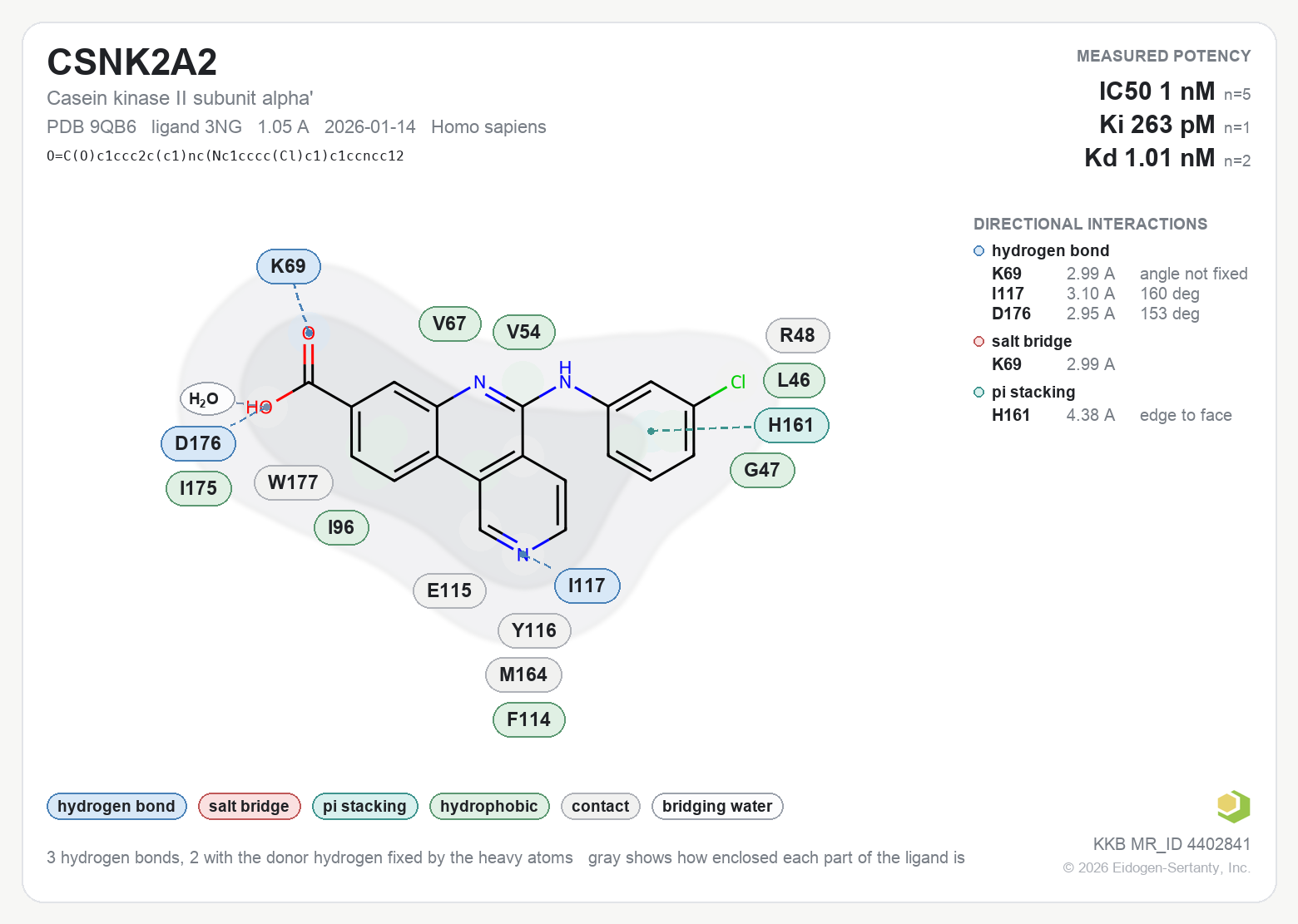Screen dimensions: 1298x924
Task: Click the K69 2.99 A hydrogen bond row
Action: click(1119, 274)
